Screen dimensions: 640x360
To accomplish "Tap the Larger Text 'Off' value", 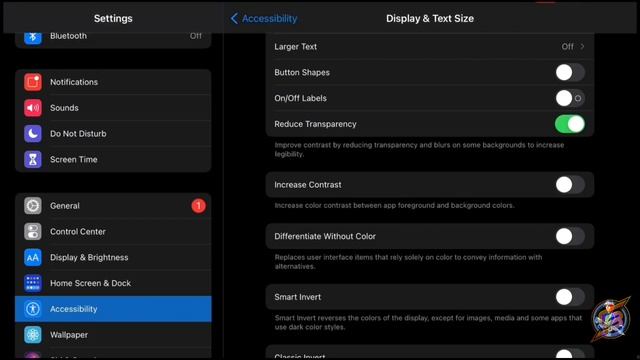I will [567, 47].
